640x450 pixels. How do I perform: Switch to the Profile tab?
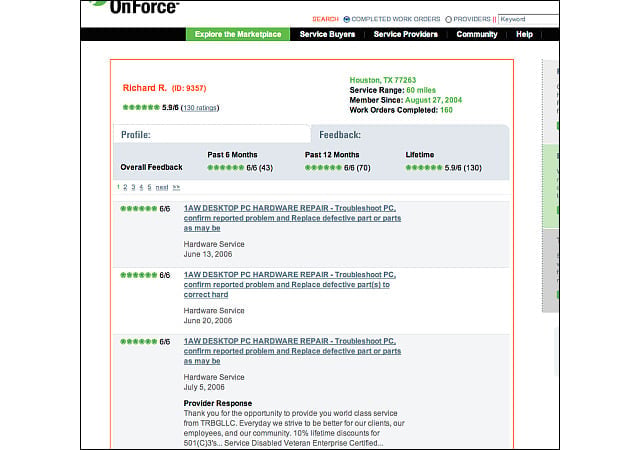tap(212, 134)
